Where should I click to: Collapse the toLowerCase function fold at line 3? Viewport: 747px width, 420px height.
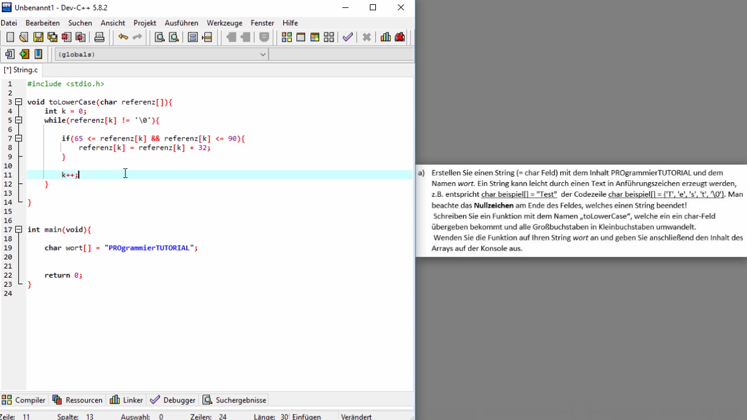(x=18, y=102)
